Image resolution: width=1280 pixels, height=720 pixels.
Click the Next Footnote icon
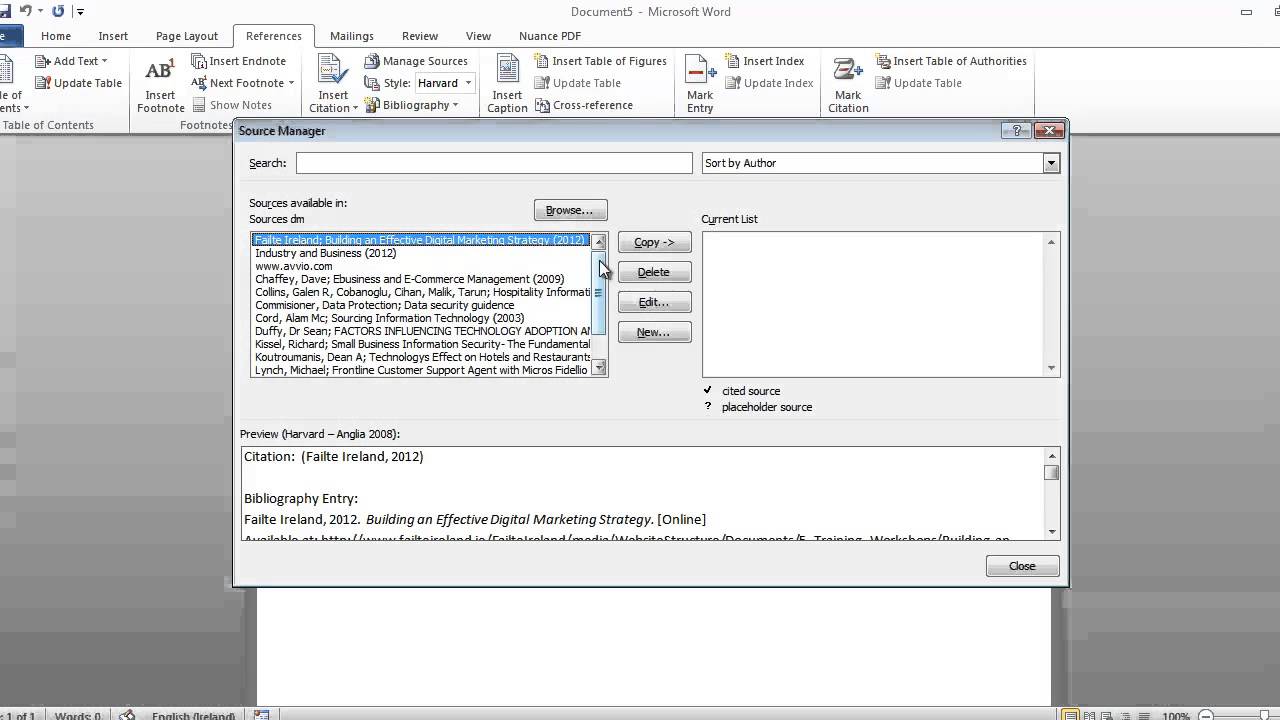[x=199, y=83]
